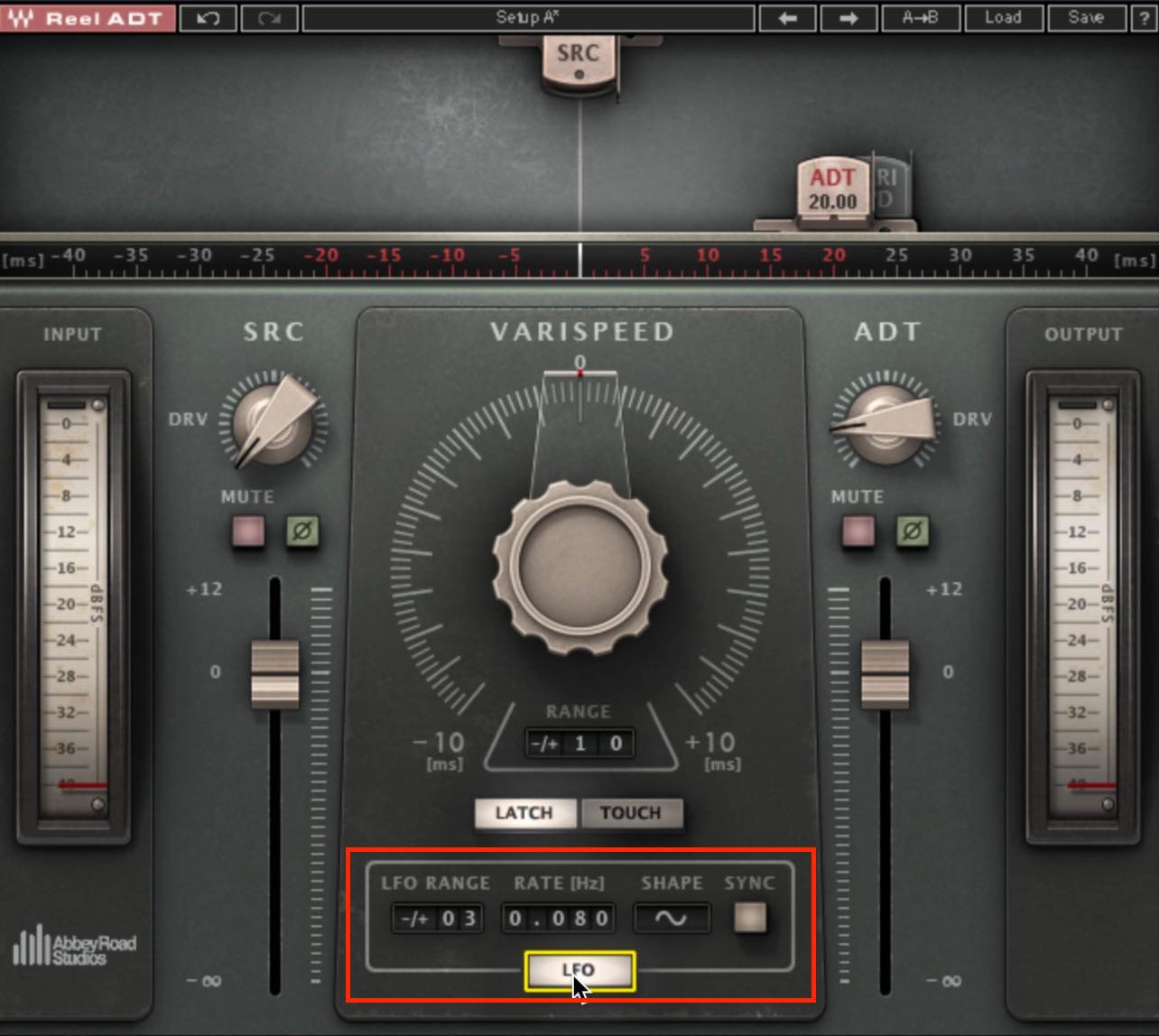1159x1036 pixels.
Task: Click the ADT drive knob
Action: pos(885,421)
